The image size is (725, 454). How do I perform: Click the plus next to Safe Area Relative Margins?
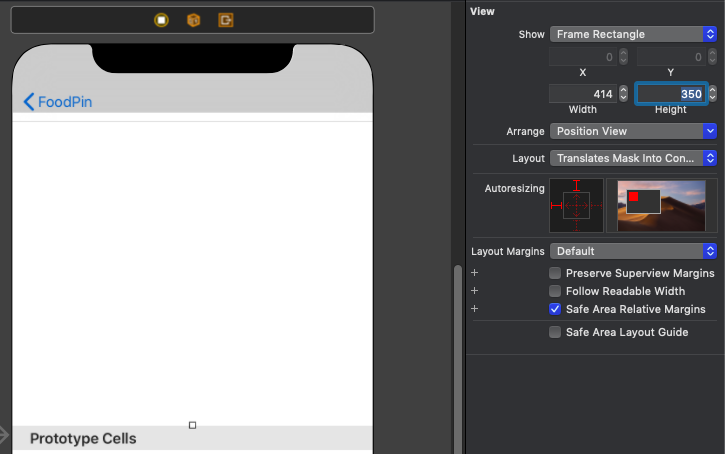click(475, 309)
